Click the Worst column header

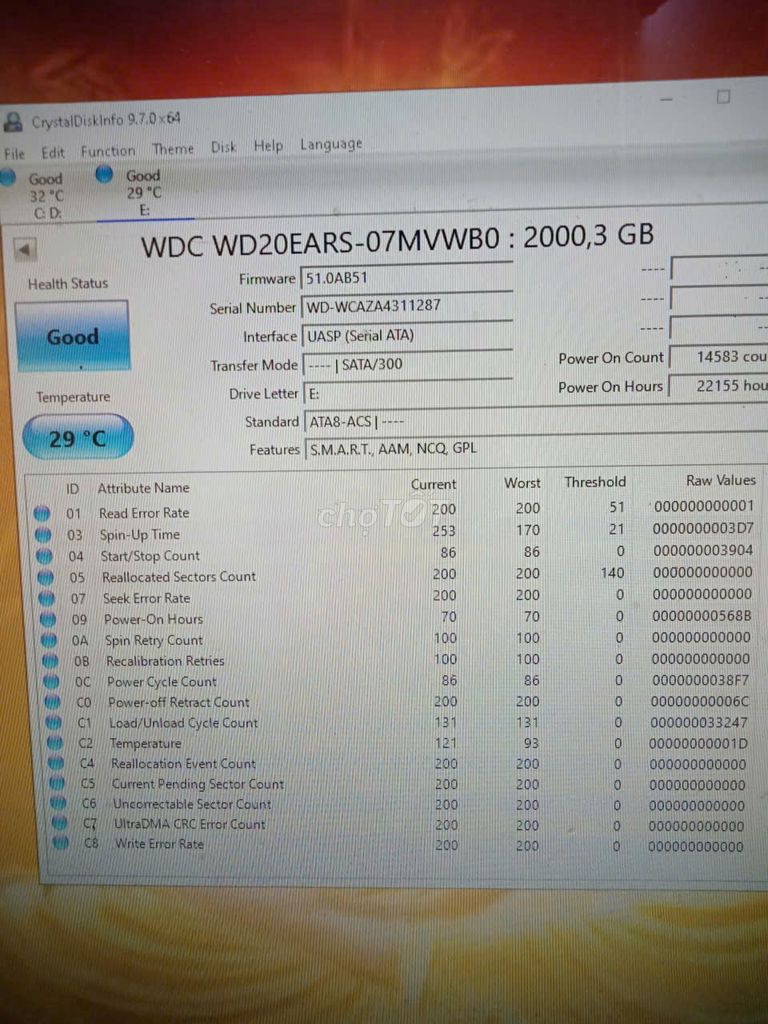pos(522,483)
